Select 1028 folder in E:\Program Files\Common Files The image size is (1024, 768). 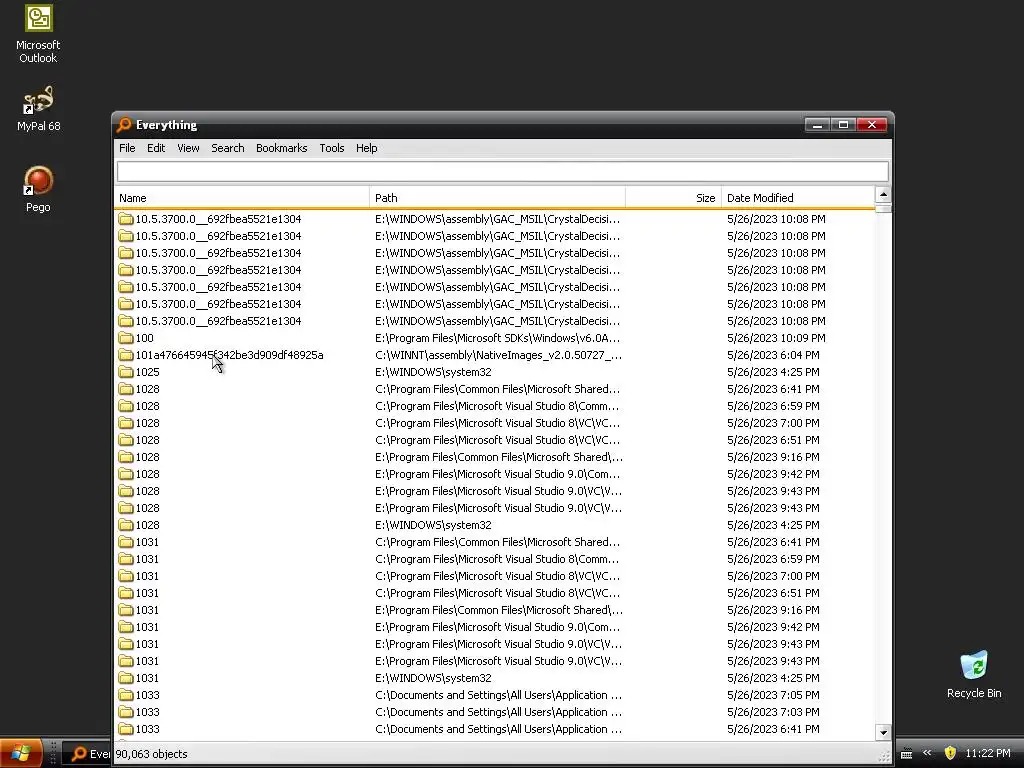tap(147, 457)
